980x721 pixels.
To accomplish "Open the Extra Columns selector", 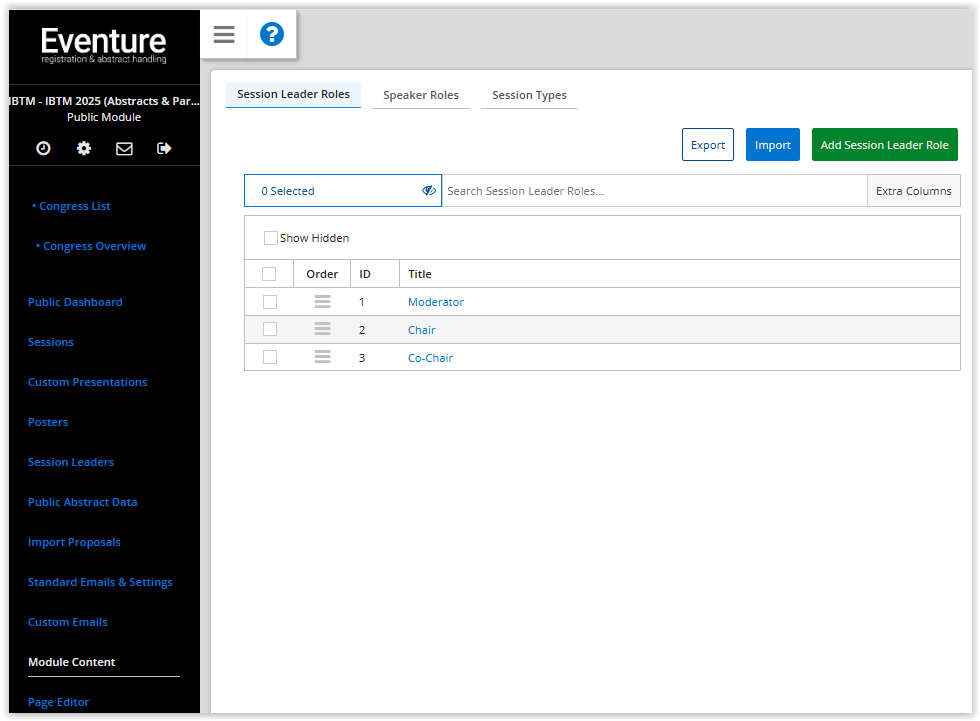I will (913, 191).
